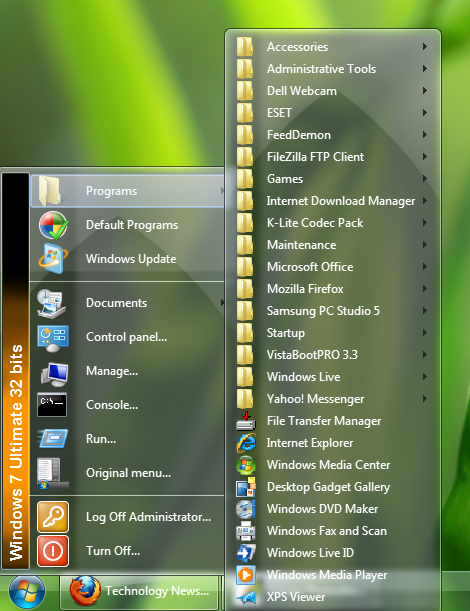
Task: Click the Desktop Gadget Gallery icon
Action: [246, 487]
